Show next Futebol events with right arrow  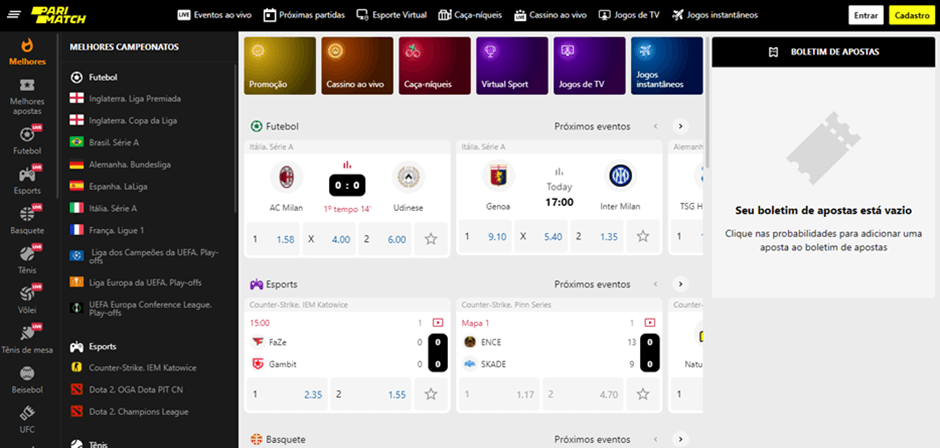click(x=680, y=127)
